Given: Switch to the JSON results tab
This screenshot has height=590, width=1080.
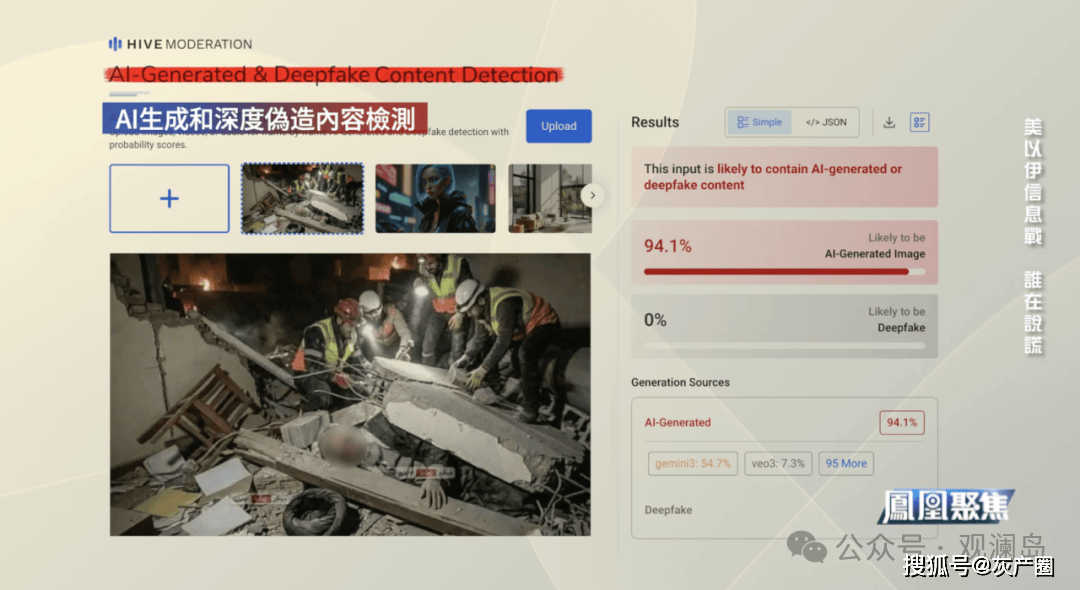Looking at the screenshot, I should (x=826, y=123).
